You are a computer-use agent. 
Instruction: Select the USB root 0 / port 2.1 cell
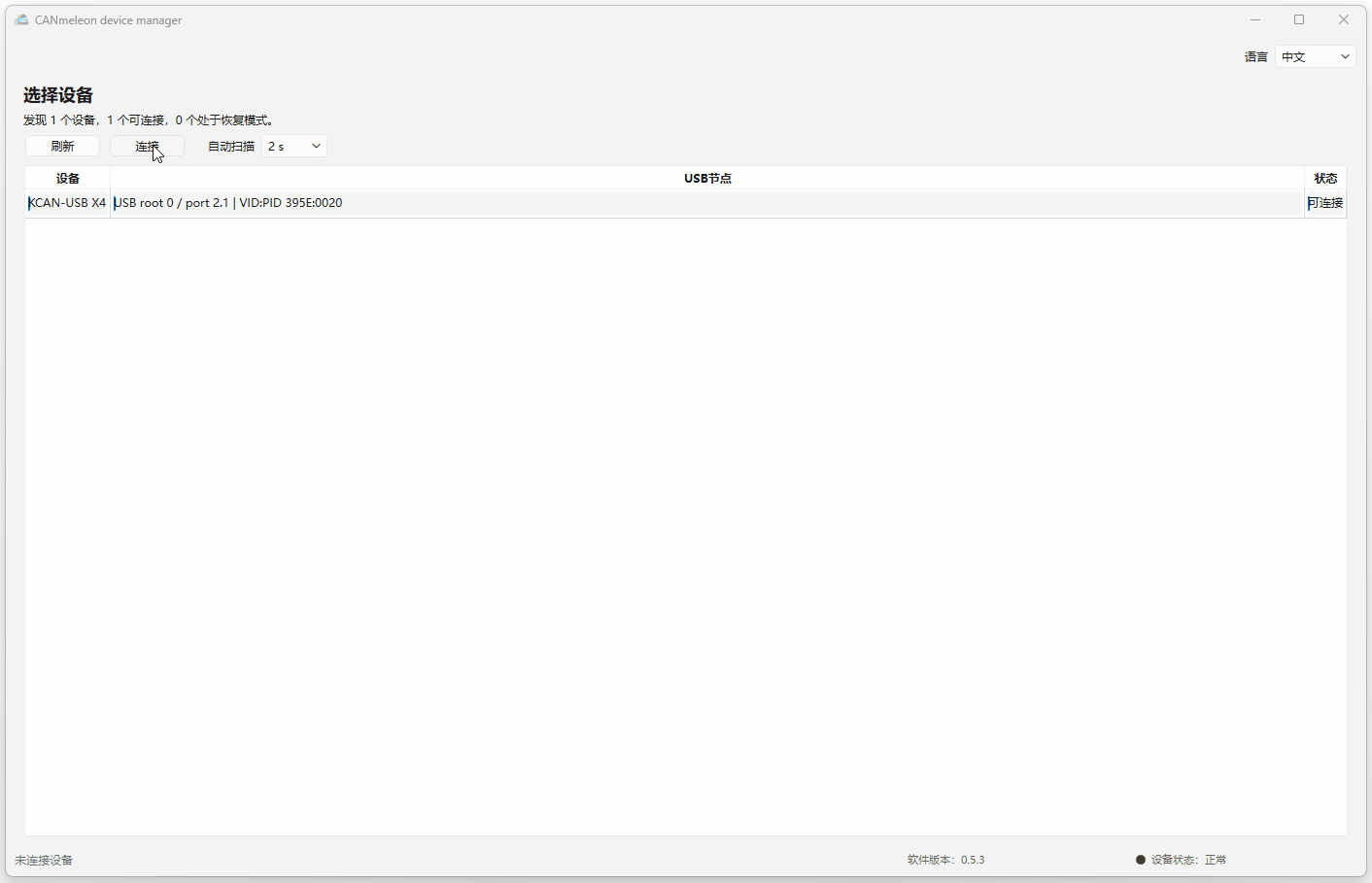[706, 203]
